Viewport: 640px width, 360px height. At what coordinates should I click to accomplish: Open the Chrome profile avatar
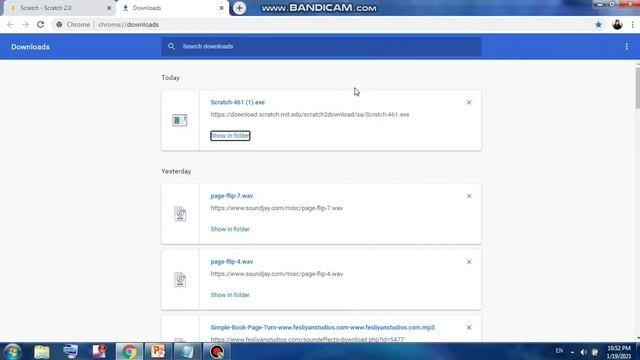(x=617, y=24)
